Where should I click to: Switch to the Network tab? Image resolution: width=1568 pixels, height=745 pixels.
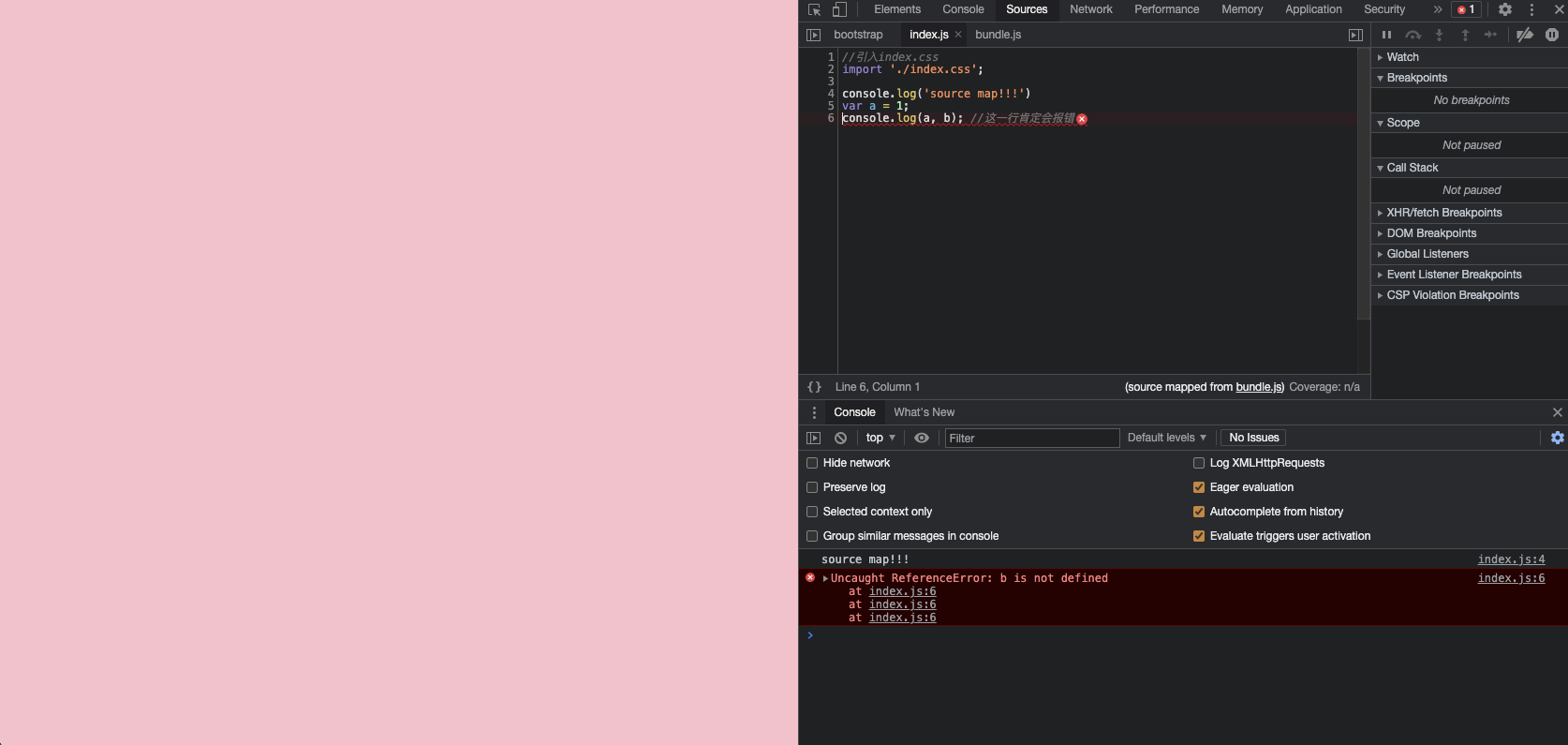tap(1091, 9)
